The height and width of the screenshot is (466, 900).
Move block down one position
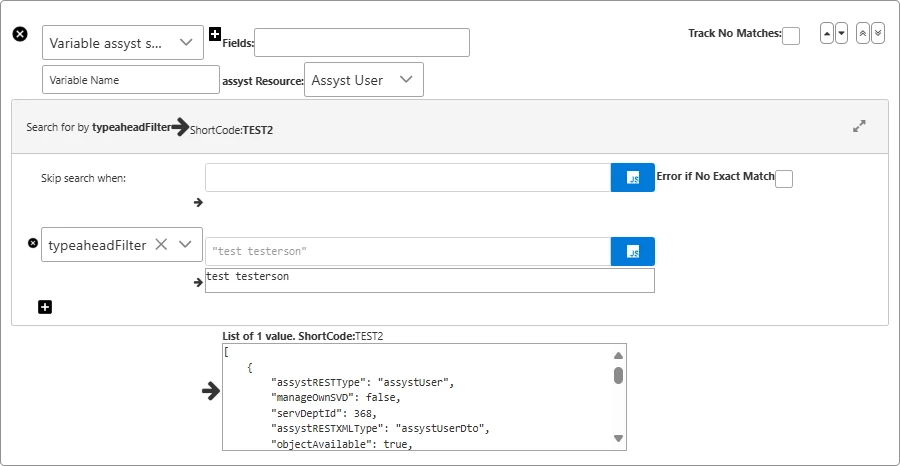pos(841,33)
